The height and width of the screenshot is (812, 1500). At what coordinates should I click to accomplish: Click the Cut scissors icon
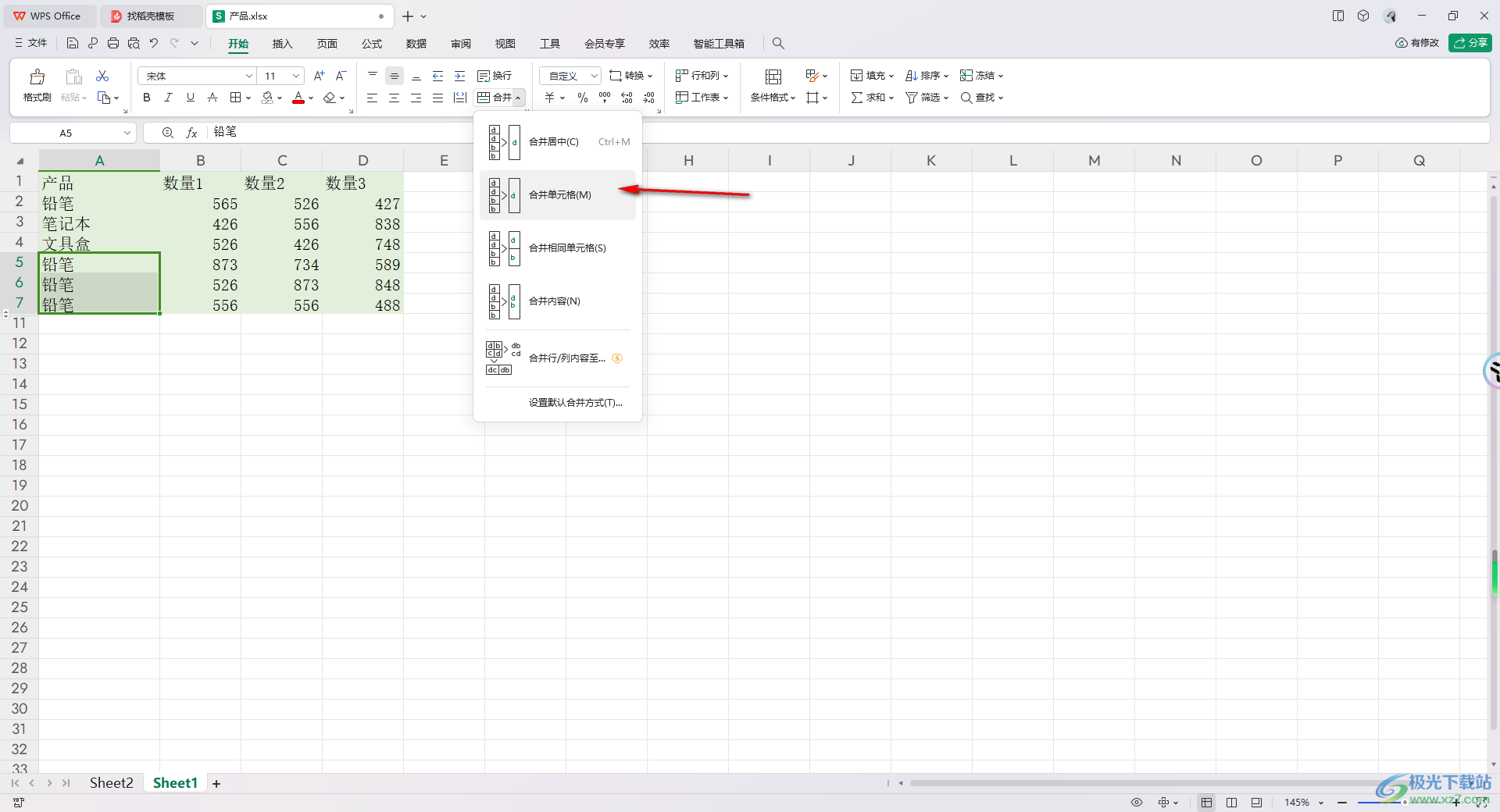102,76
